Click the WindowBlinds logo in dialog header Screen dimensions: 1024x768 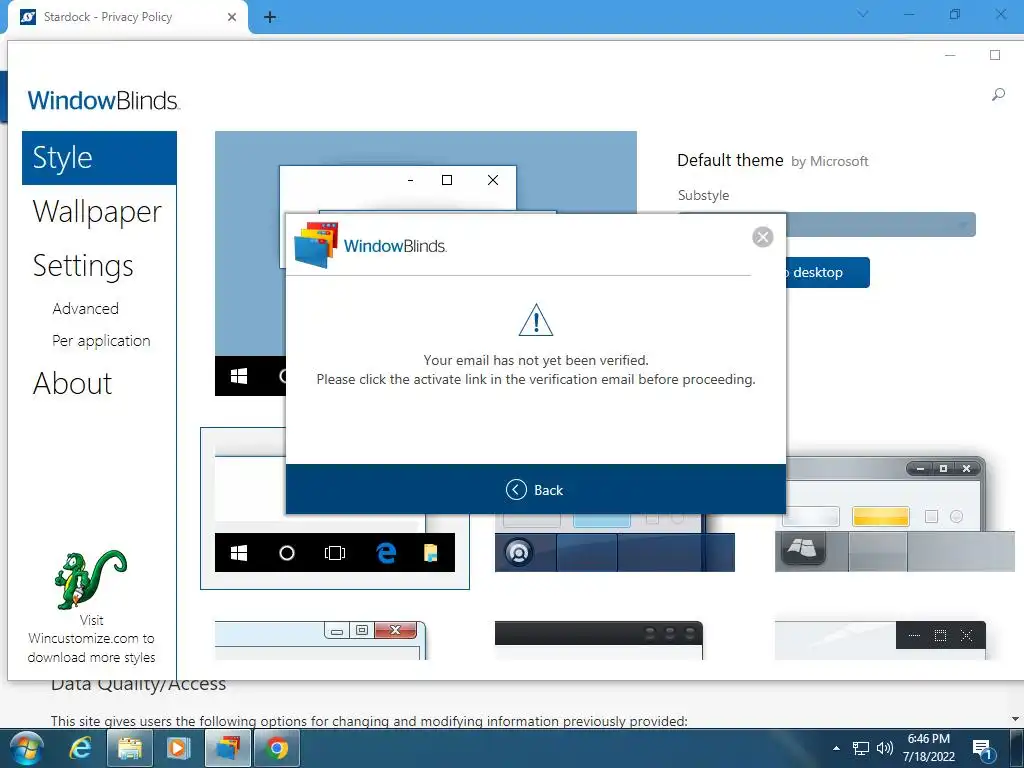370,246
